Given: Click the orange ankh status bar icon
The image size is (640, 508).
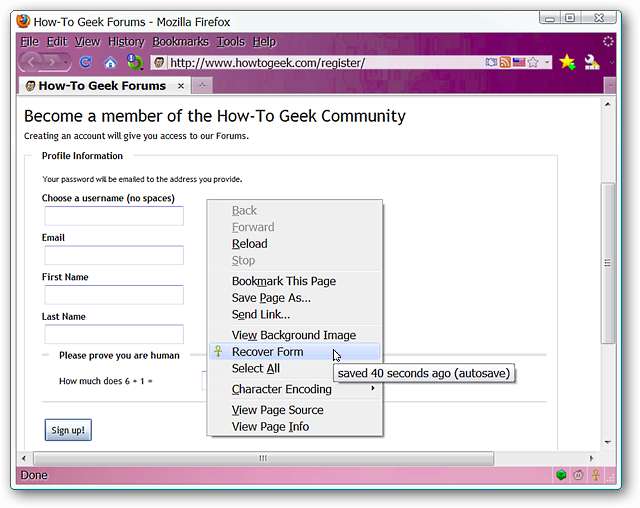Looking at the screenshot, I should tap(596, 475).
